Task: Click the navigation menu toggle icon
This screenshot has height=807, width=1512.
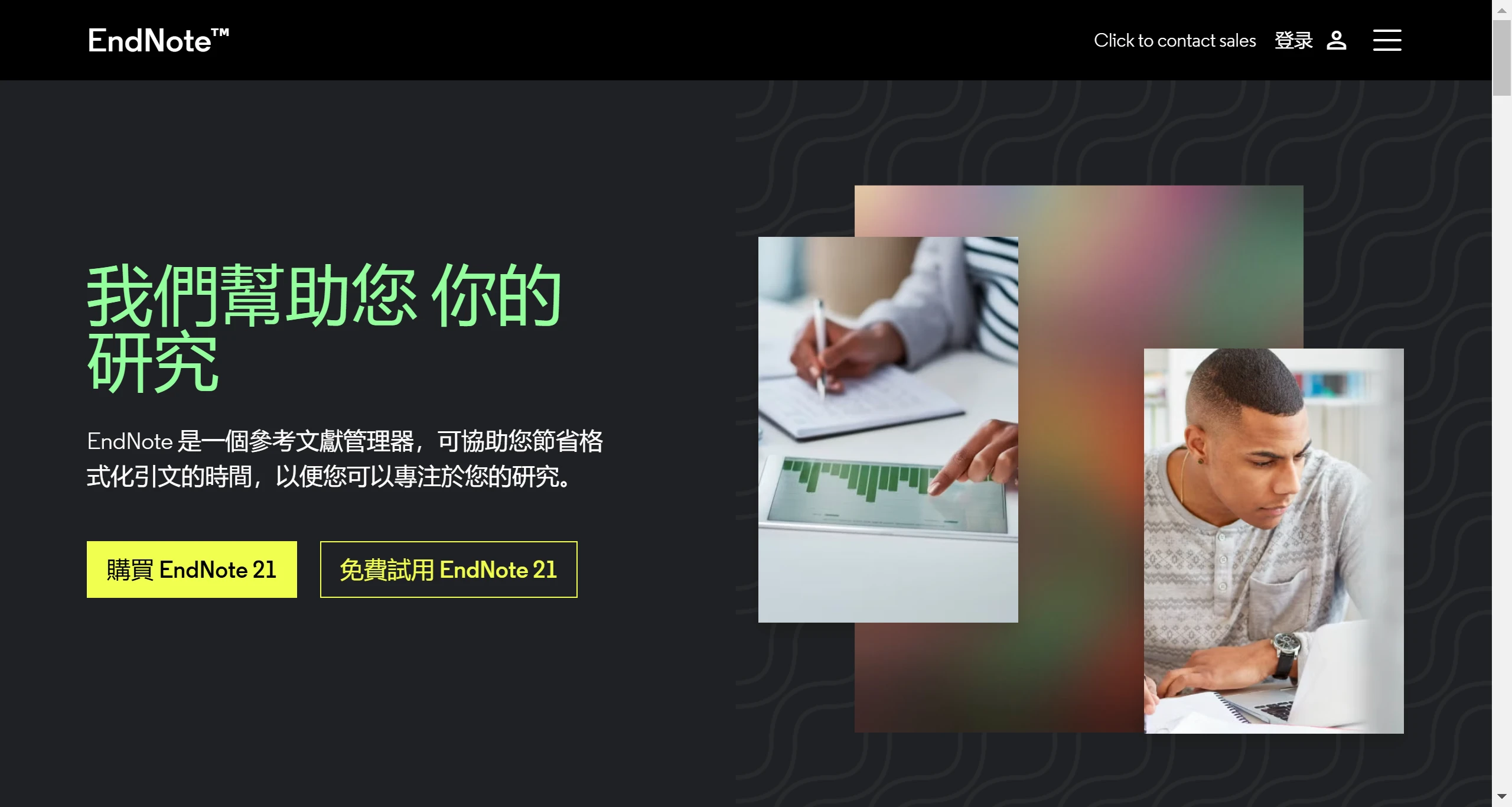Action: point(1391,40)
